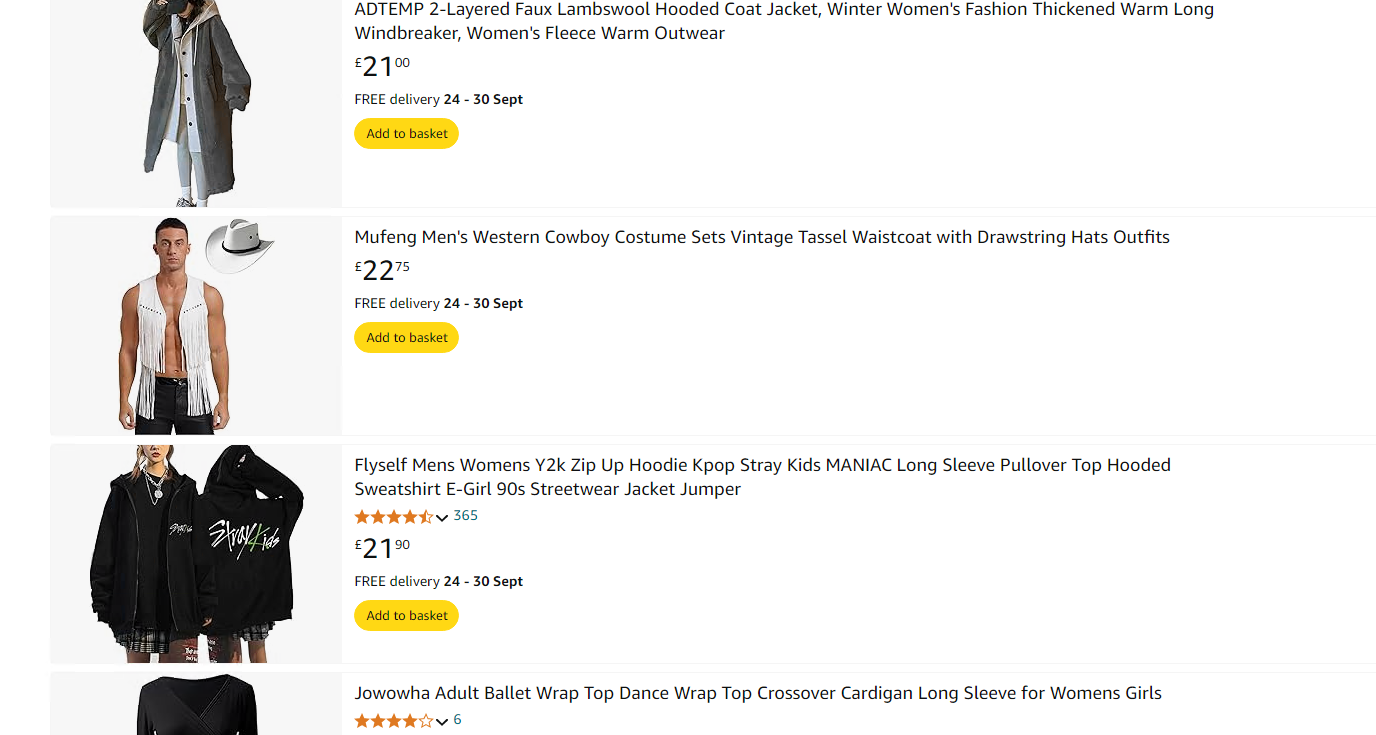Open the Jowowha ballet wrap top image
The height and width of the screenshot is (735, 1376).
pos(196,706)
